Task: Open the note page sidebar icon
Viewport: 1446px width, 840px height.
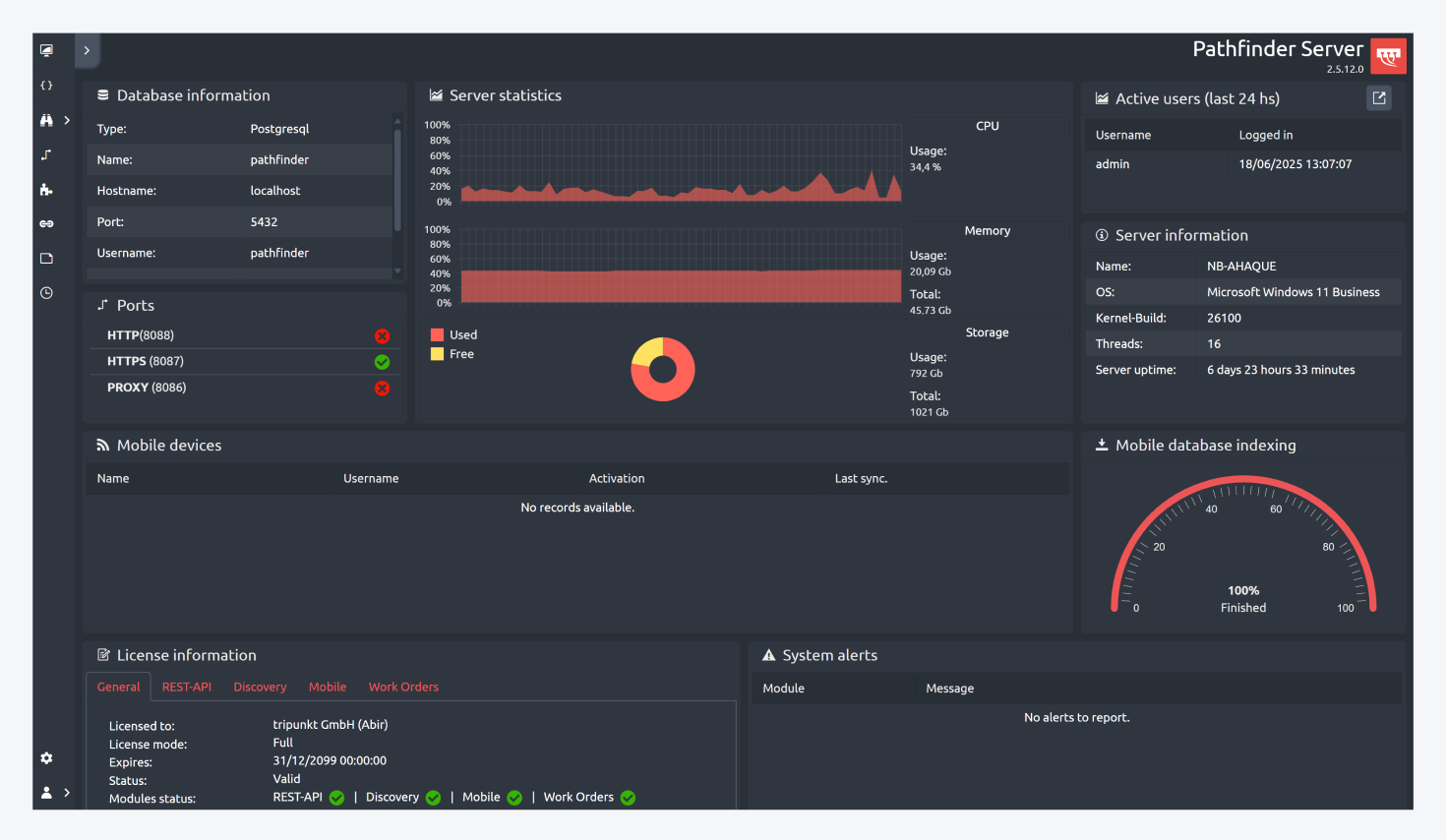Action: point(46,258)
